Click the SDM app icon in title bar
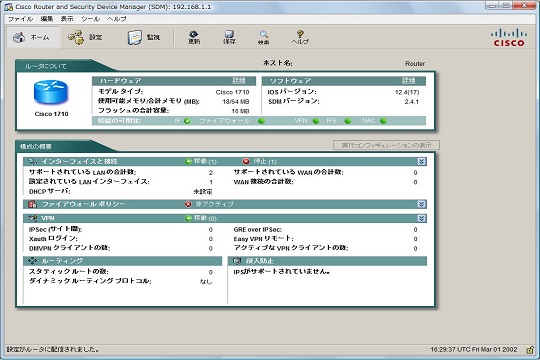Viewport: 540px width, 360px height. 8,7
